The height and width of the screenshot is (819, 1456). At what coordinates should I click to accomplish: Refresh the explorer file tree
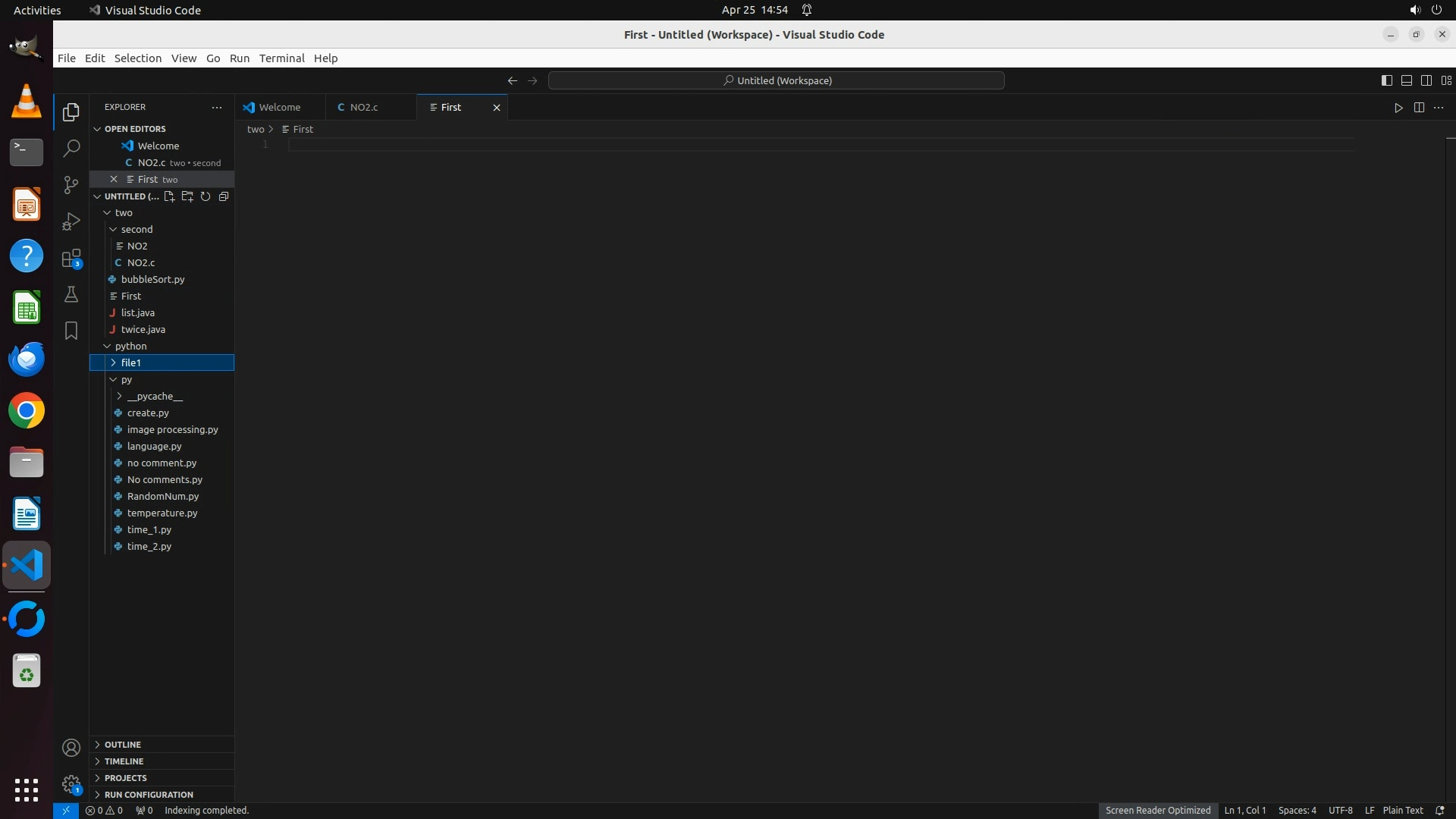point(206,196)
